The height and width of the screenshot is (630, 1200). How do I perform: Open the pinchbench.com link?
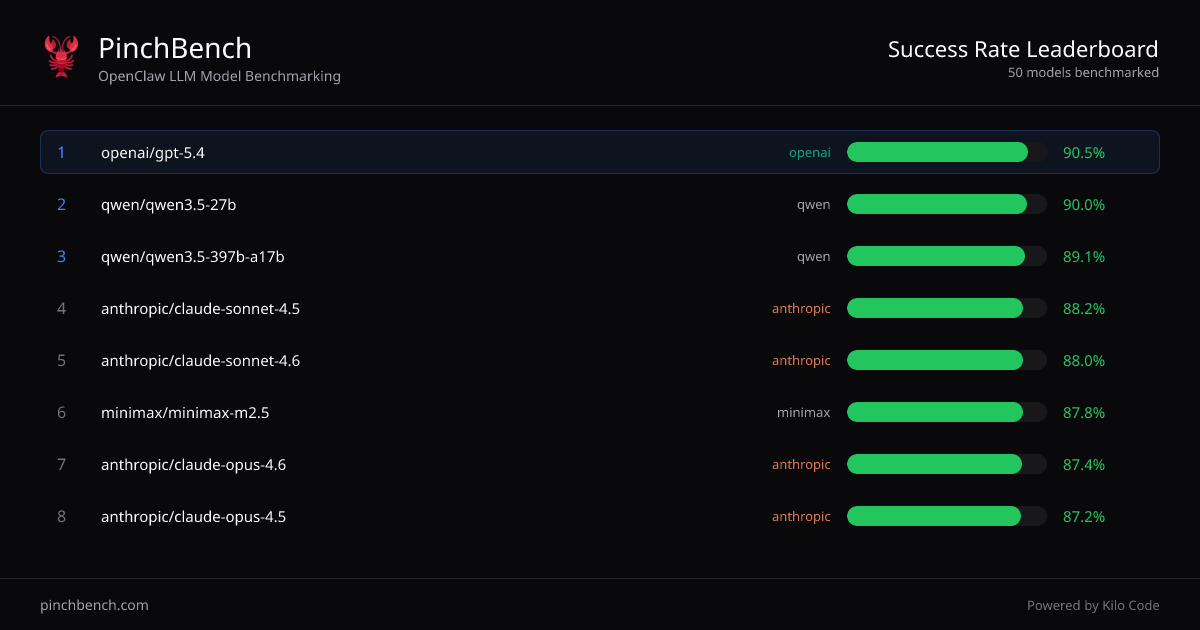[94, 605]
